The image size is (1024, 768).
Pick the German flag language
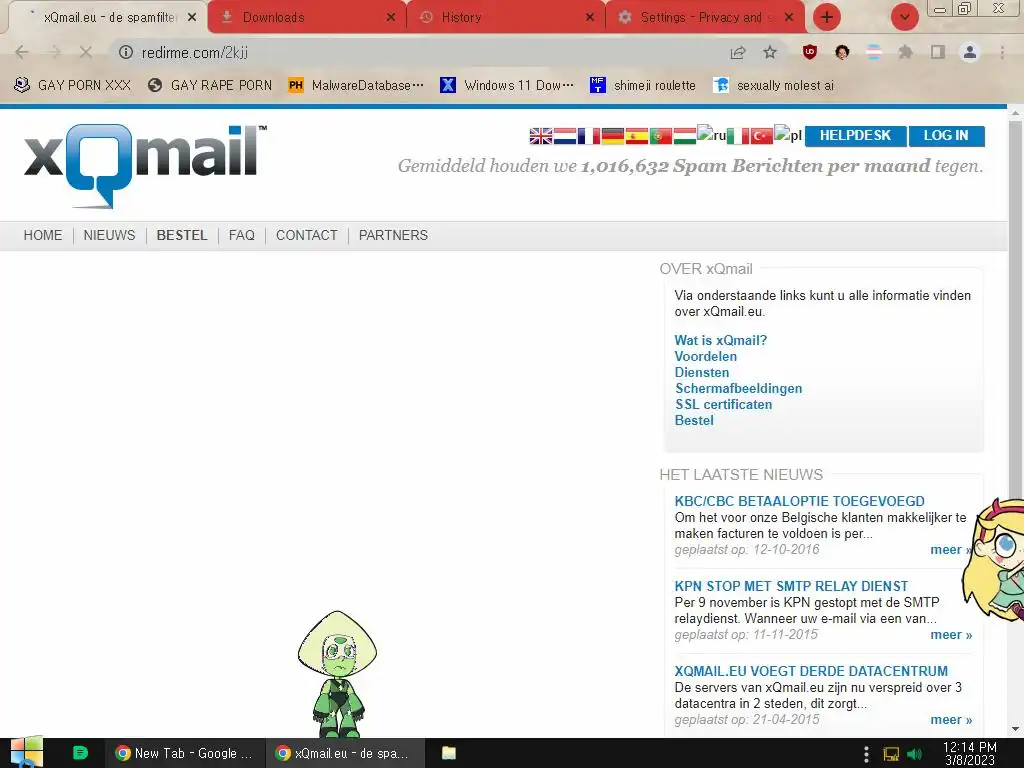click(613, 136)
